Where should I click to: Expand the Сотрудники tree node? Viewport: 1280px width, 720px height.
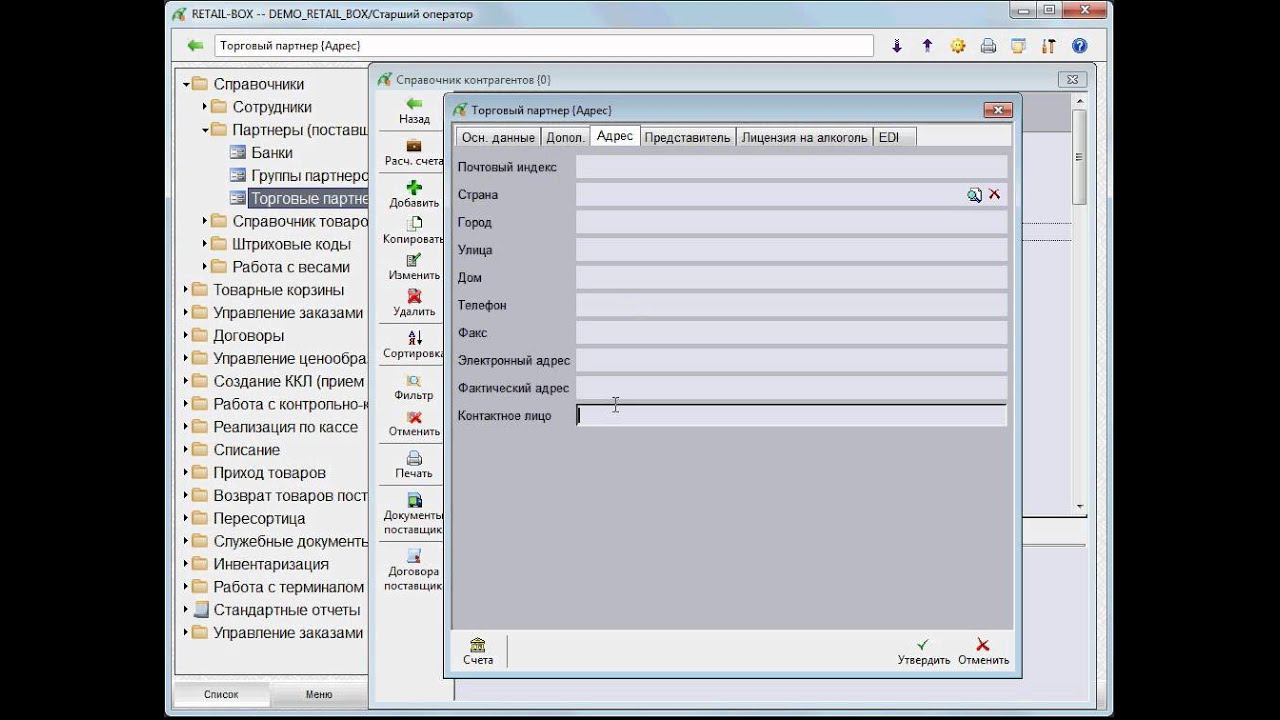click(205, 107)
